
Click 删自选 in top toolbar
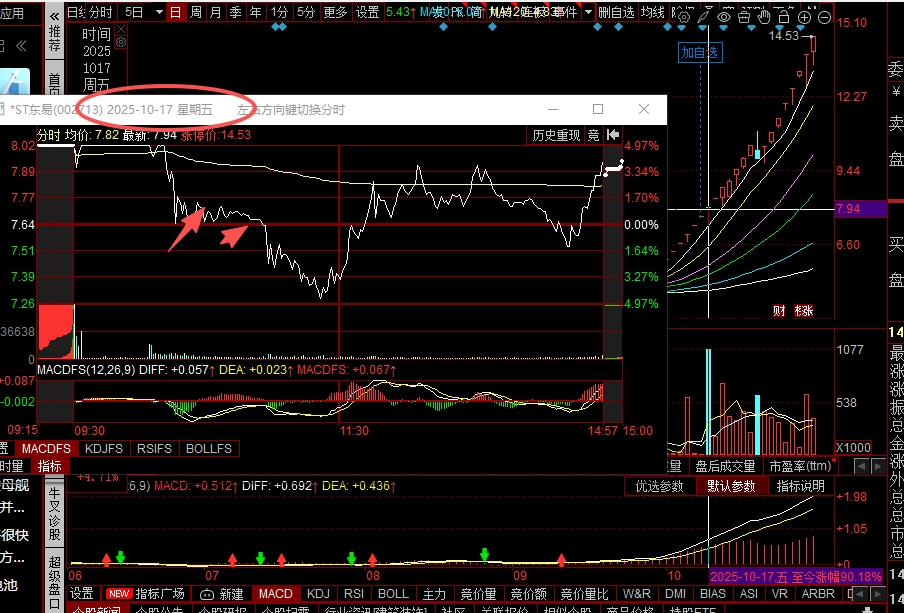[x=616, y=12]
